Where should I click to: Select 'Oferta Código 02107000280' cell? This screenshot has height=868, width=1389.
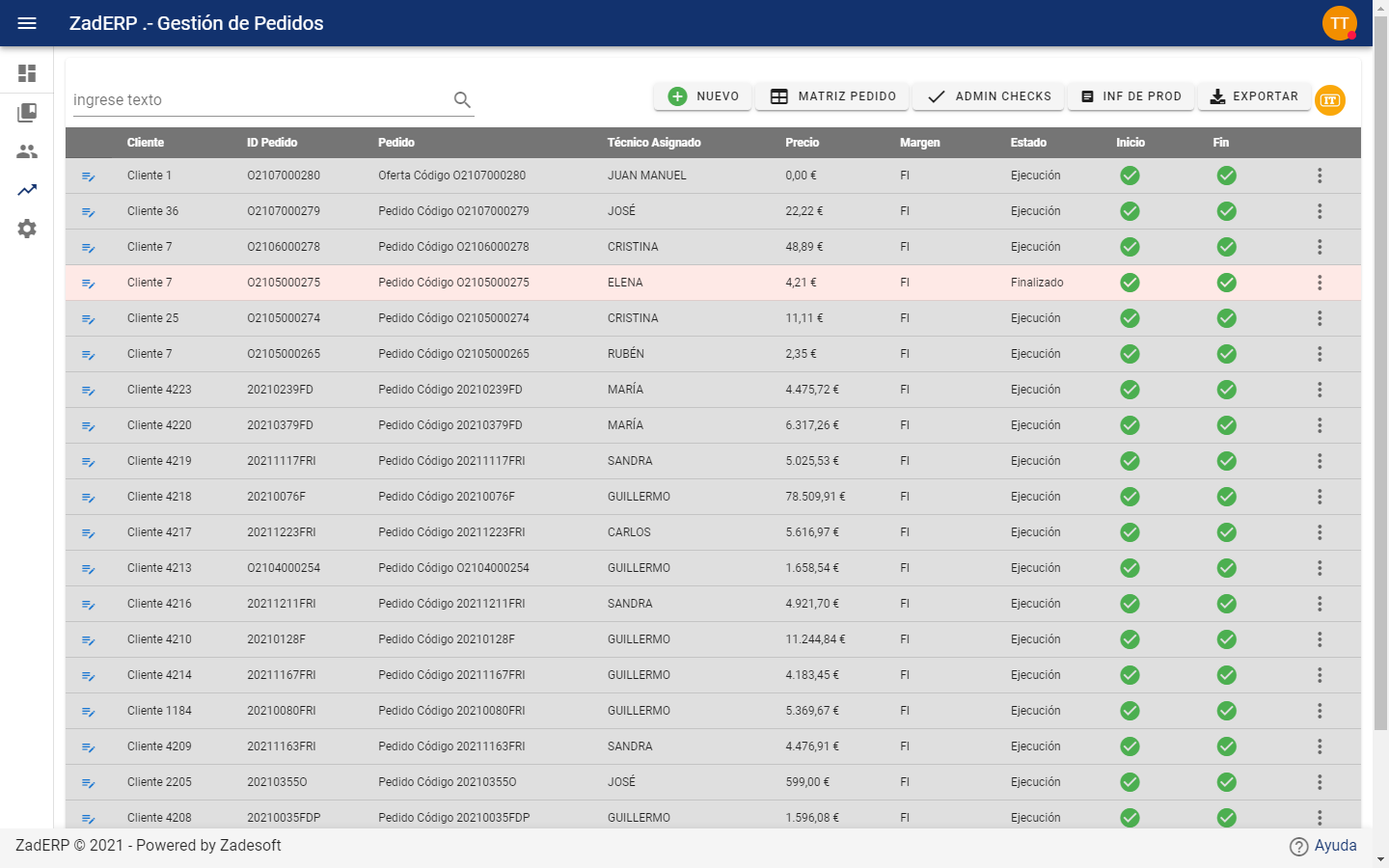tap(452, 176)
